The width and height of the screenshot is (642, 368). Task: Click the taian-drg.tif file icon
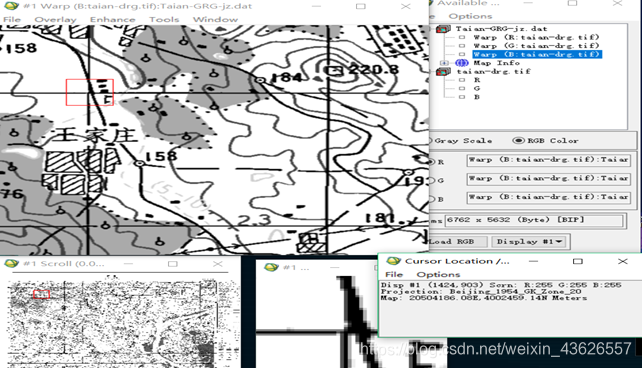point(443,71)
